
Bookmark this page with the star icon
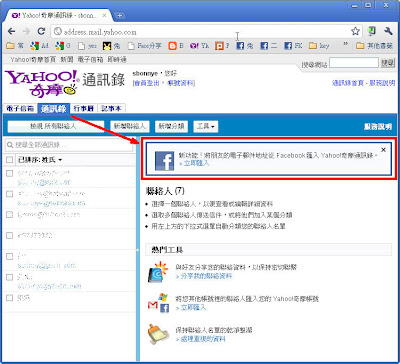(355, 32)
